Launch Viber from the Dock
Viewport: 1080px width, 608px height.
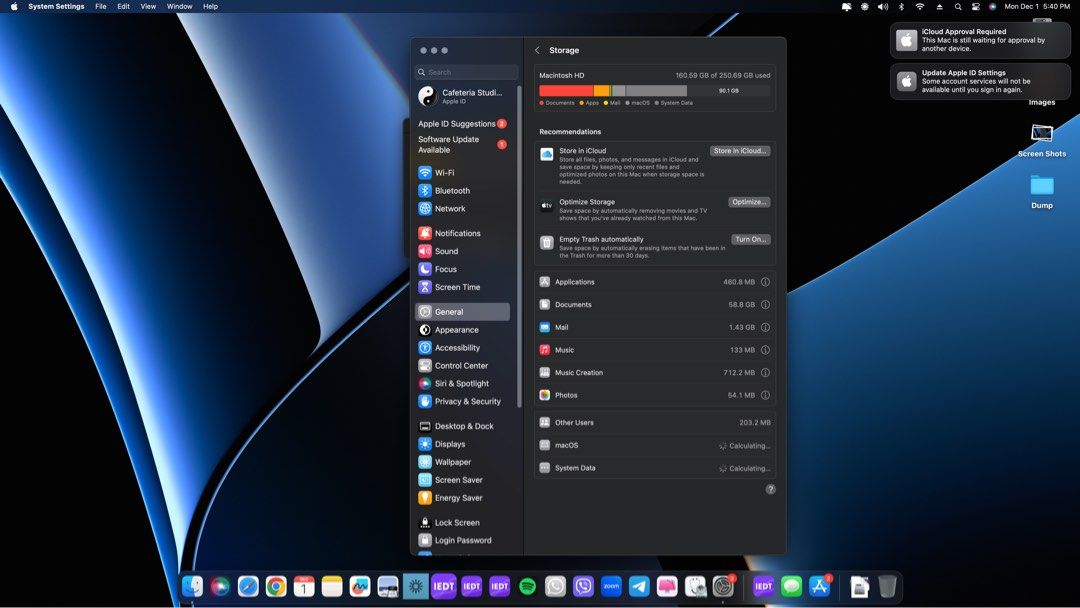583,587
